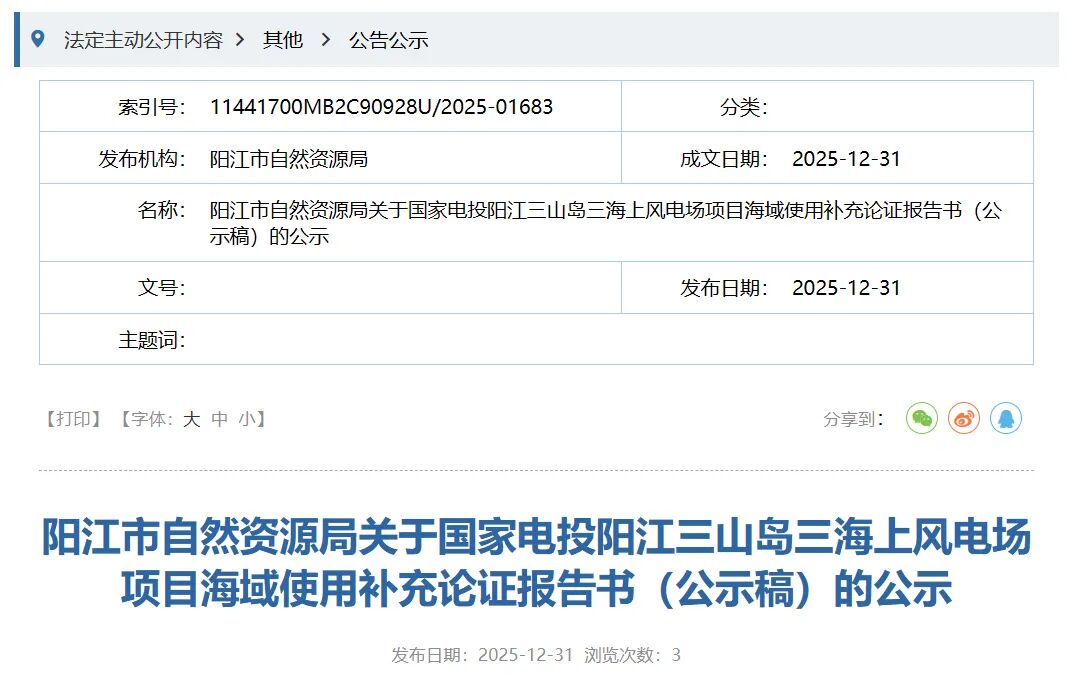The image size is (1068, 675).
Task: Click the chevron after 其他
Action: [x=325, y=40]
